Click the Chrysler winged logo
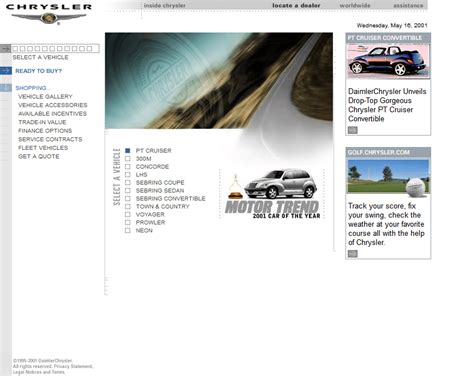This screenshot has height=376, width=474. point(49,18)
